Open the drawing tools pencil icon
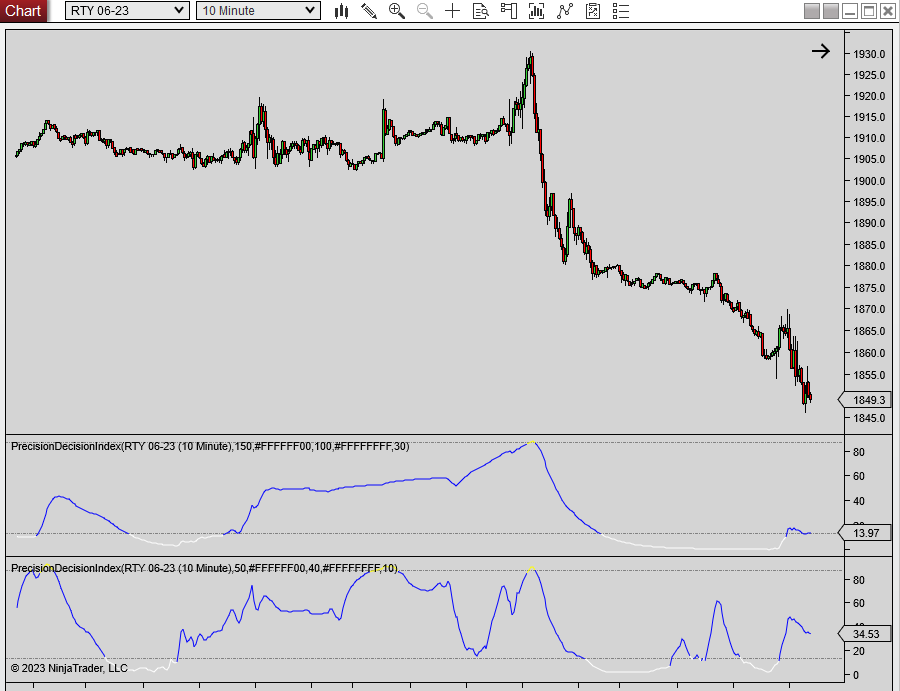900x691 pixels. (x=368, y=11)
